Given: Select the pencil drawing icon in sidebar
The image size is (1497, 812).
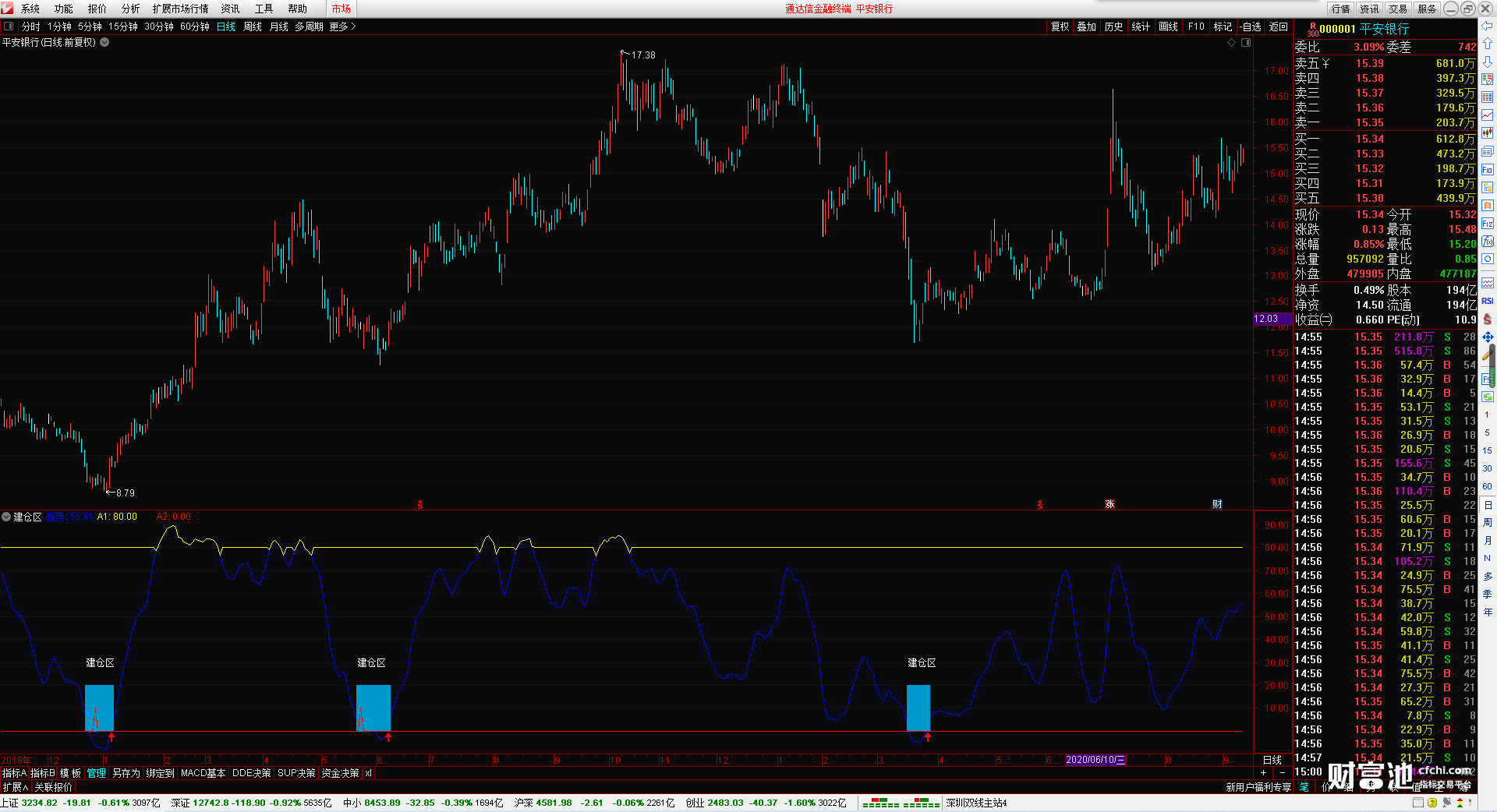Looking at the screenshot, I should click(x=1488, y=355).
